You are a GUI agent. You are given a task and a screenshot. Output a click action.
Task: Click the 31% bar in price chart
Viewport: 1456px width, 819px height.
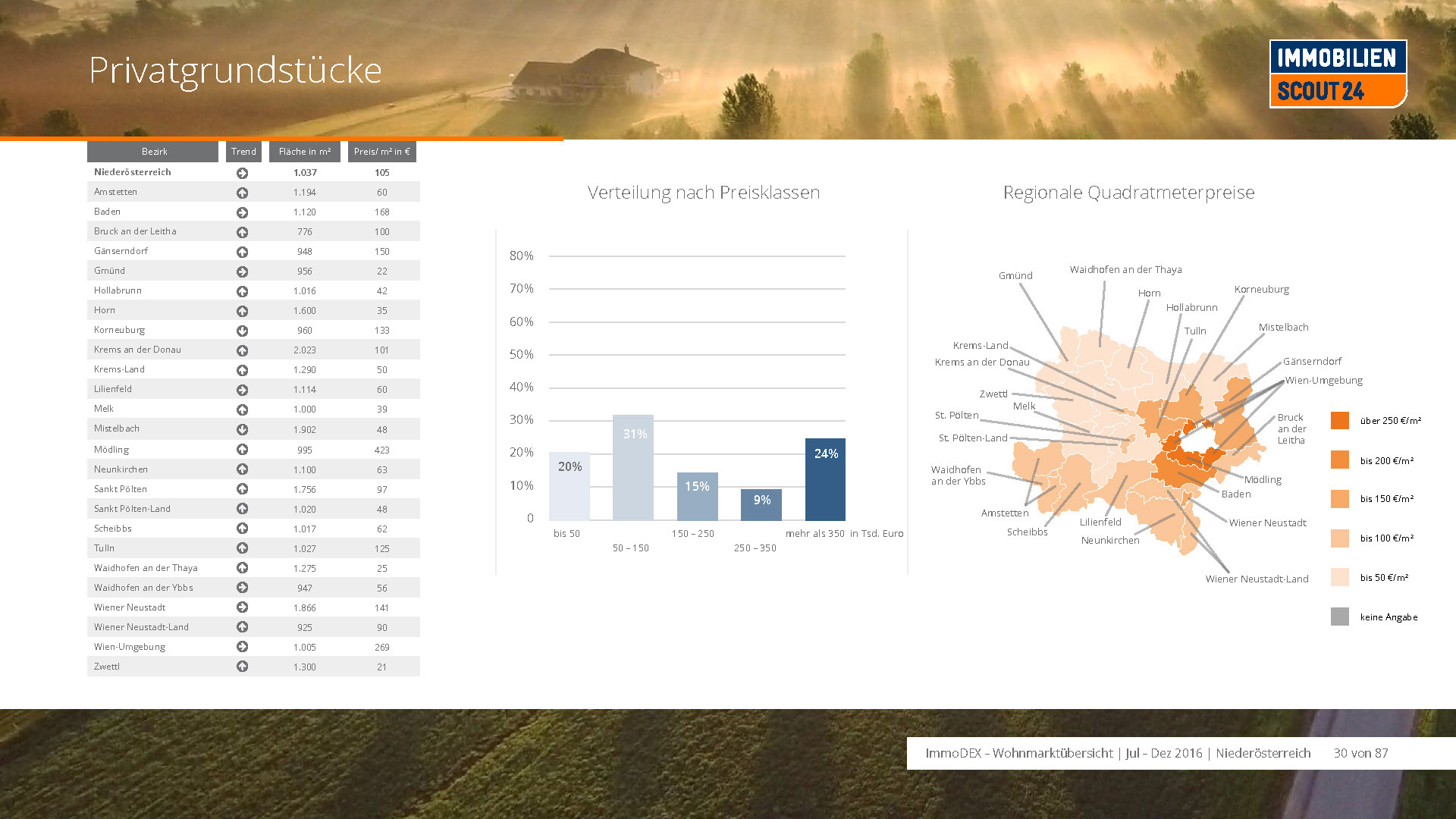(x=633, y=466)
